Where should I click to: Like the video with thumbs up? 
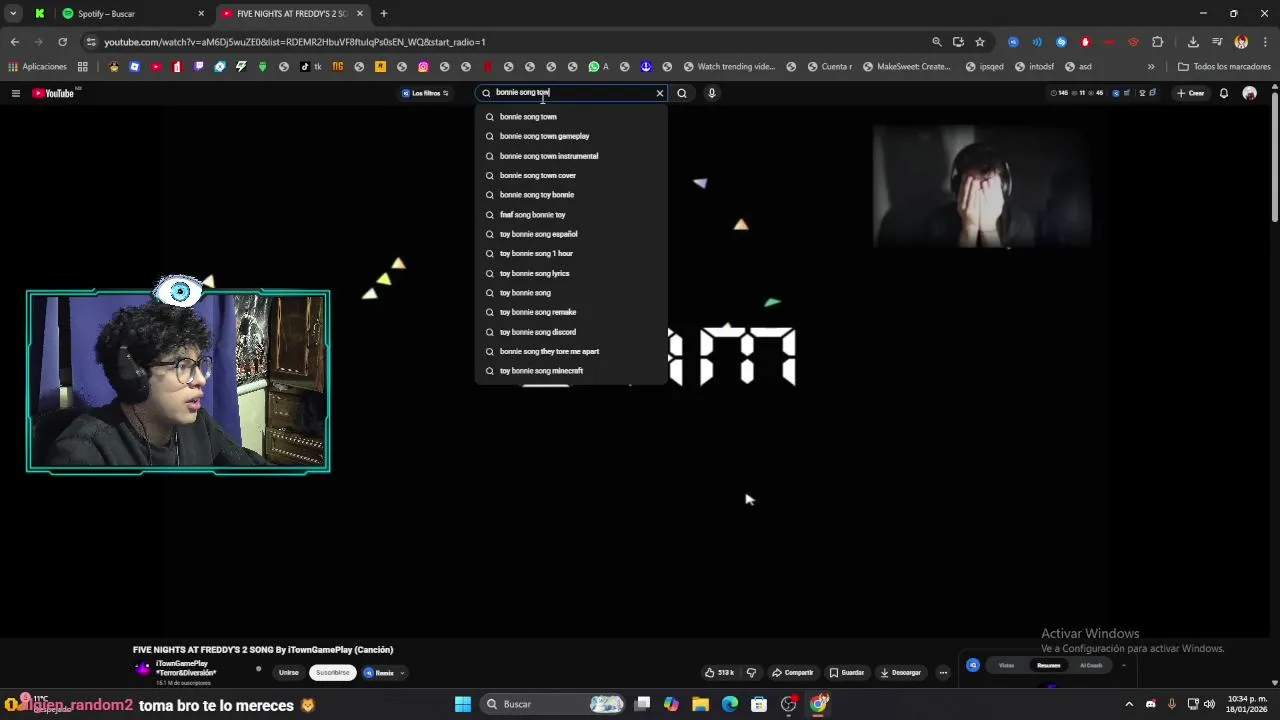click(720, 673)
